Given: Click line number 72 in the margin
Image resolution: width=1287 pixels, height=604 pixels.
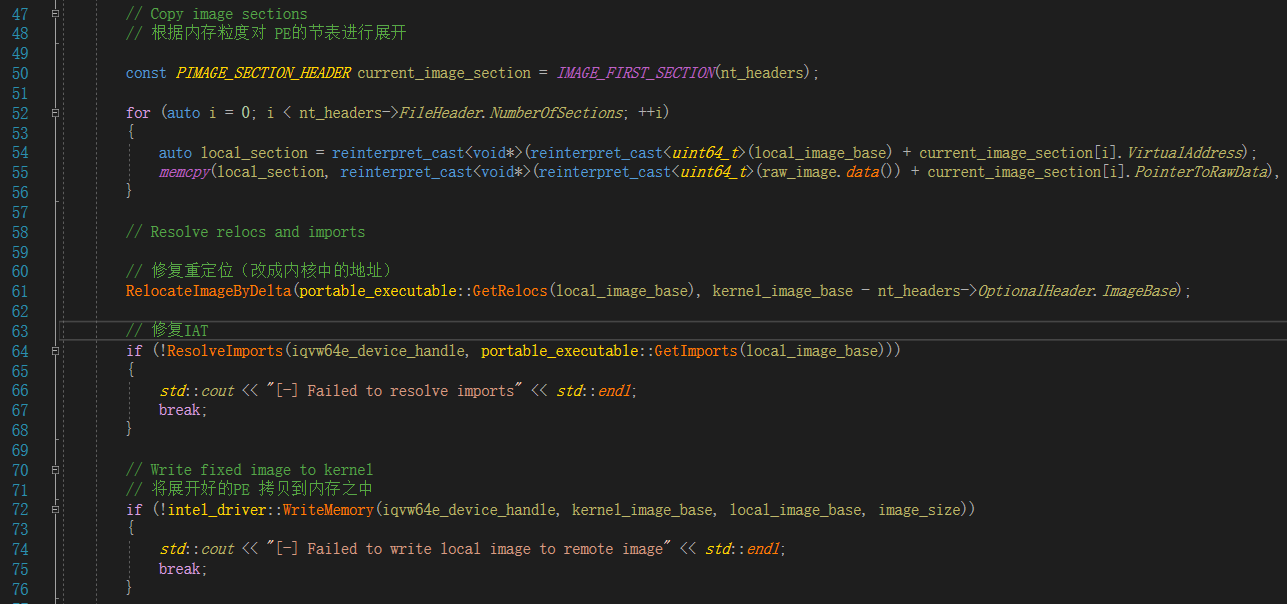Looking at the screenshot, I should (x=20, y=510).
